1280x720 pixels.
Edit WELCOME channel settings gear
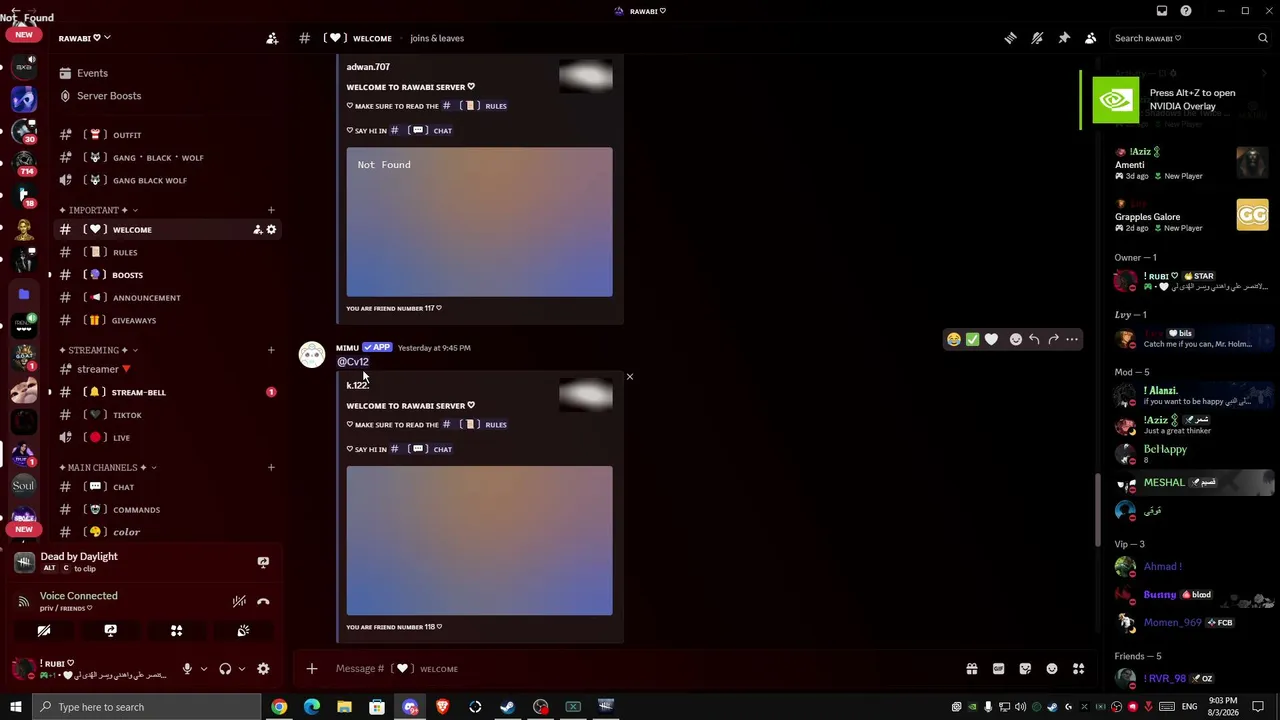(x=271, y=230)
